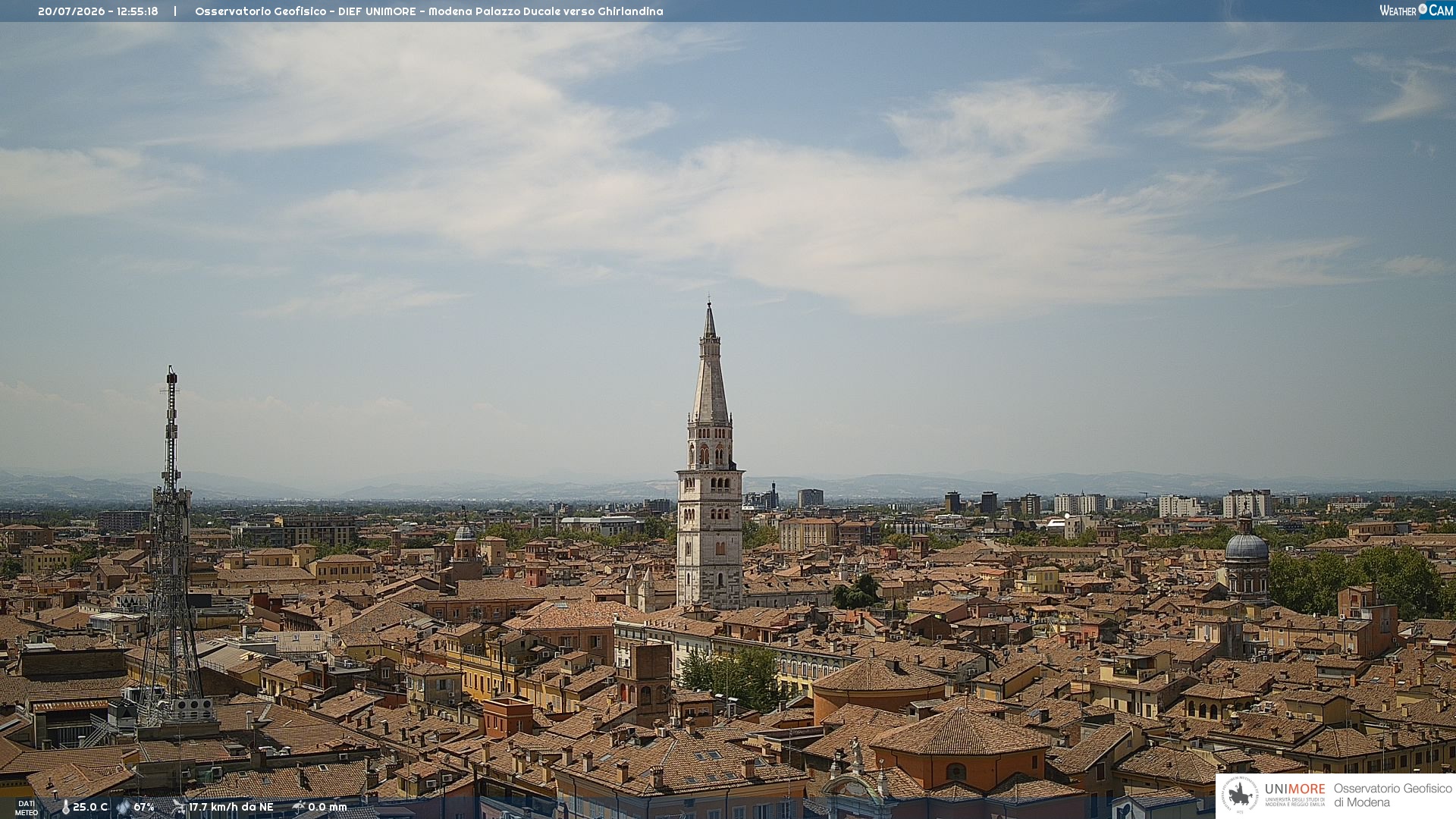Click the wind anemometer icon
The width and height of the screenshot is (1456, 819).
click(178, 807)
